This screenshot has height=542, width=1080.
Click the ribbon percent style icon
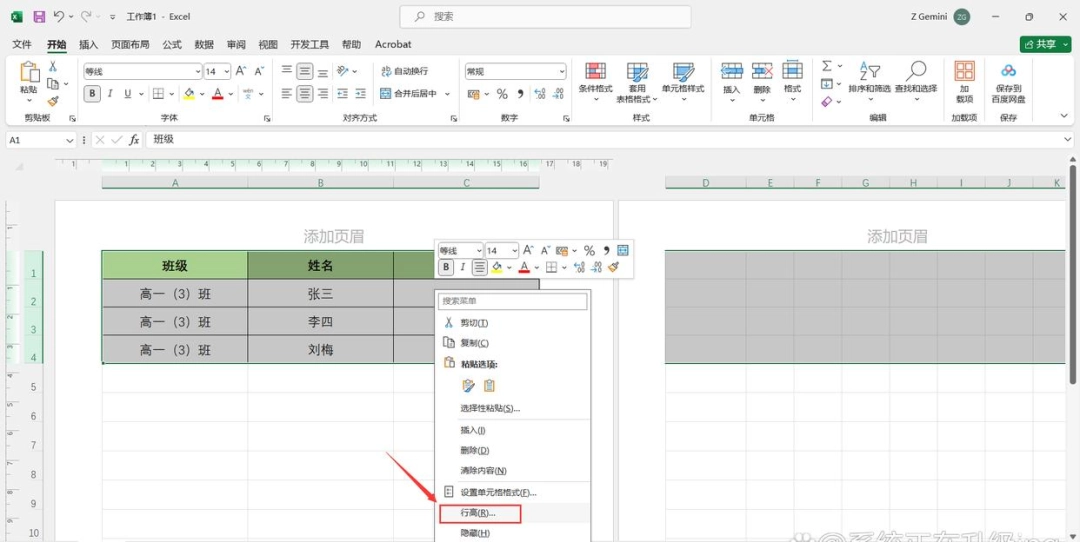502,94
